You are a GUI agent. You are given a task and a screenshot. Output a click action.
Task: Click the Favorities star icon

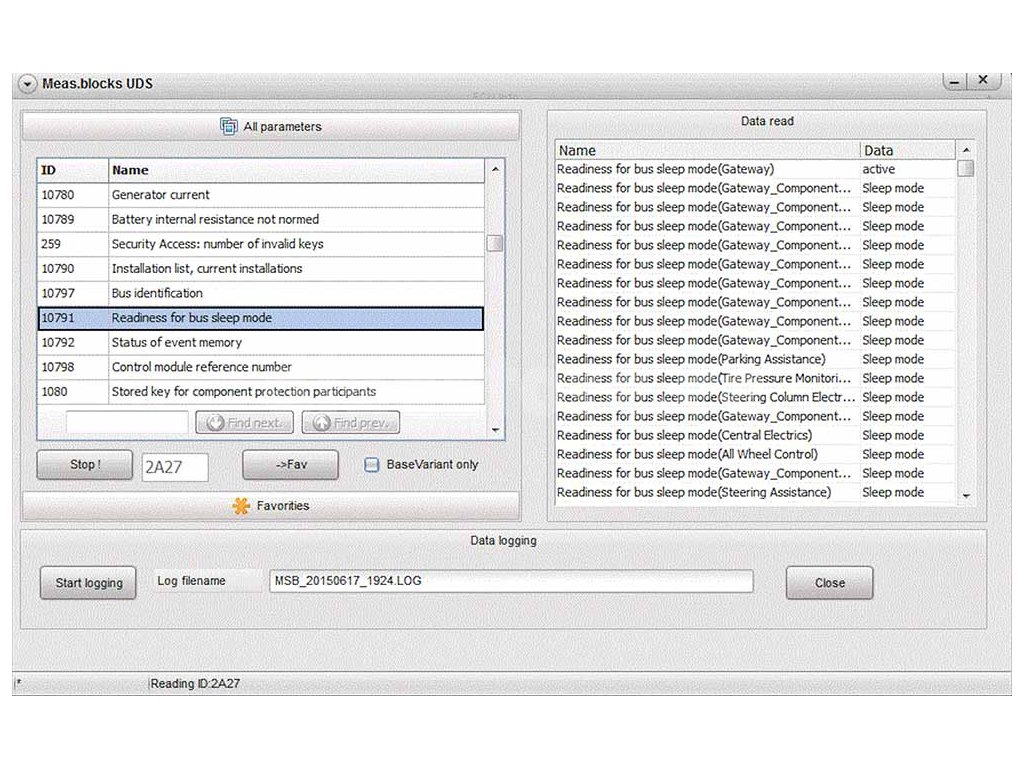[241, 506]
